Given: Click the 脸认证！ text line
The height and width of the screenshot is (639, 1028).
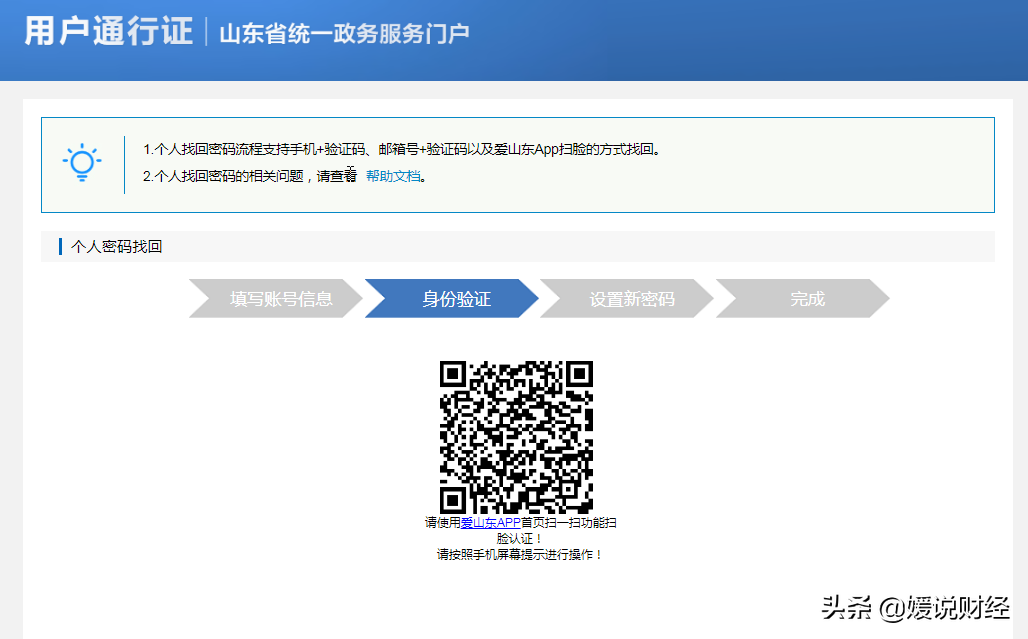Looking at the screenshot, I should (x=519, y=539).
